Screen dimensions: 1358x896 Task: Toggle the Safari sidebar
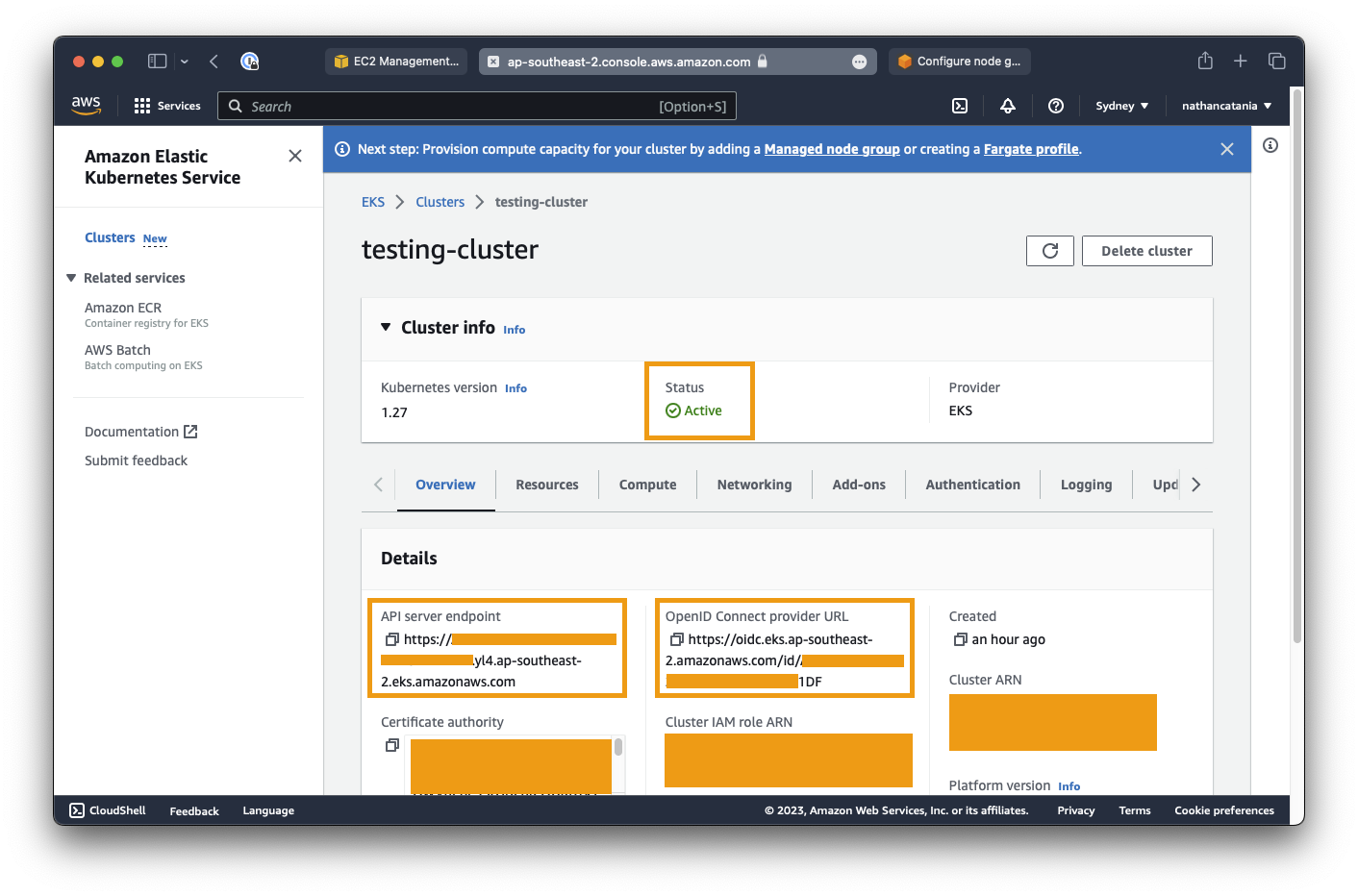tap(157, 62)
